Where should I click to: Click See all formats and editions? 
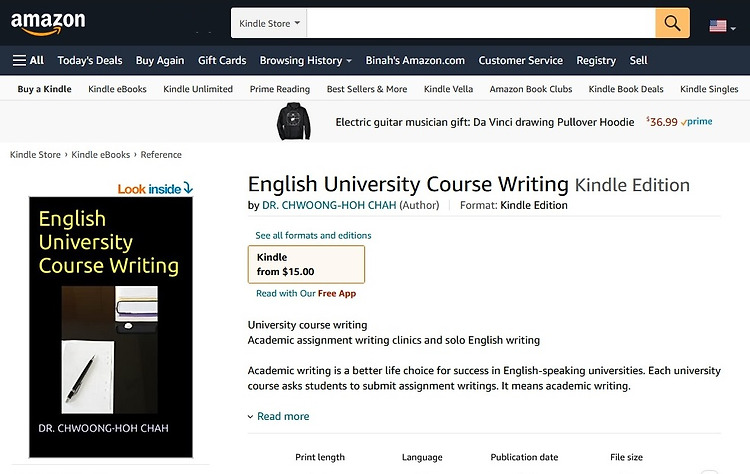coord(313,235)
